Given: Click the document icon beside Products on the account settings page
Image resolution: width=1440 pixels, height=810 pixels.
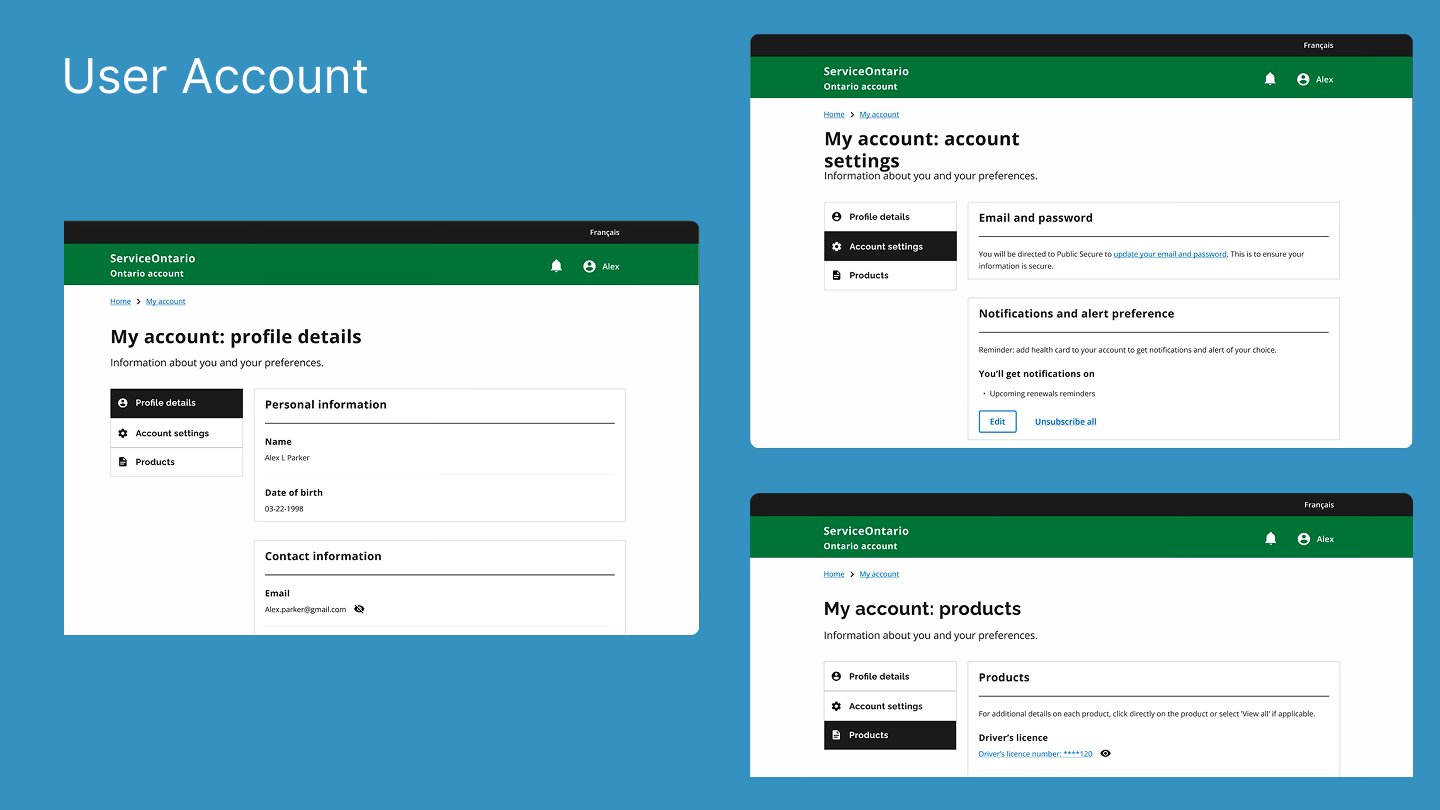Looking at the screenshot, I should pos(836,275).
